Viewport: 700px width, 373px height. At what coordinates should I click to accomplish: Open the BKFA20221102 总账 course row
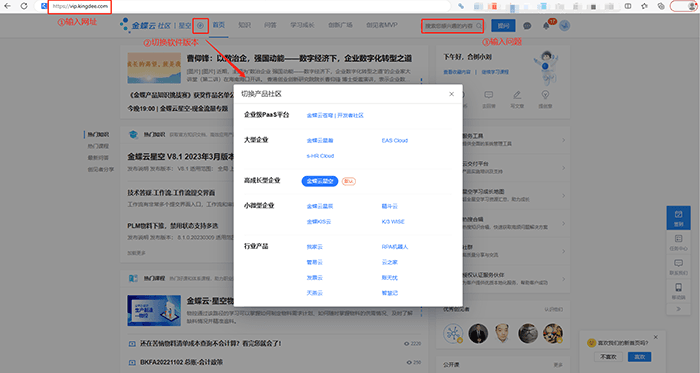point(181,362)
